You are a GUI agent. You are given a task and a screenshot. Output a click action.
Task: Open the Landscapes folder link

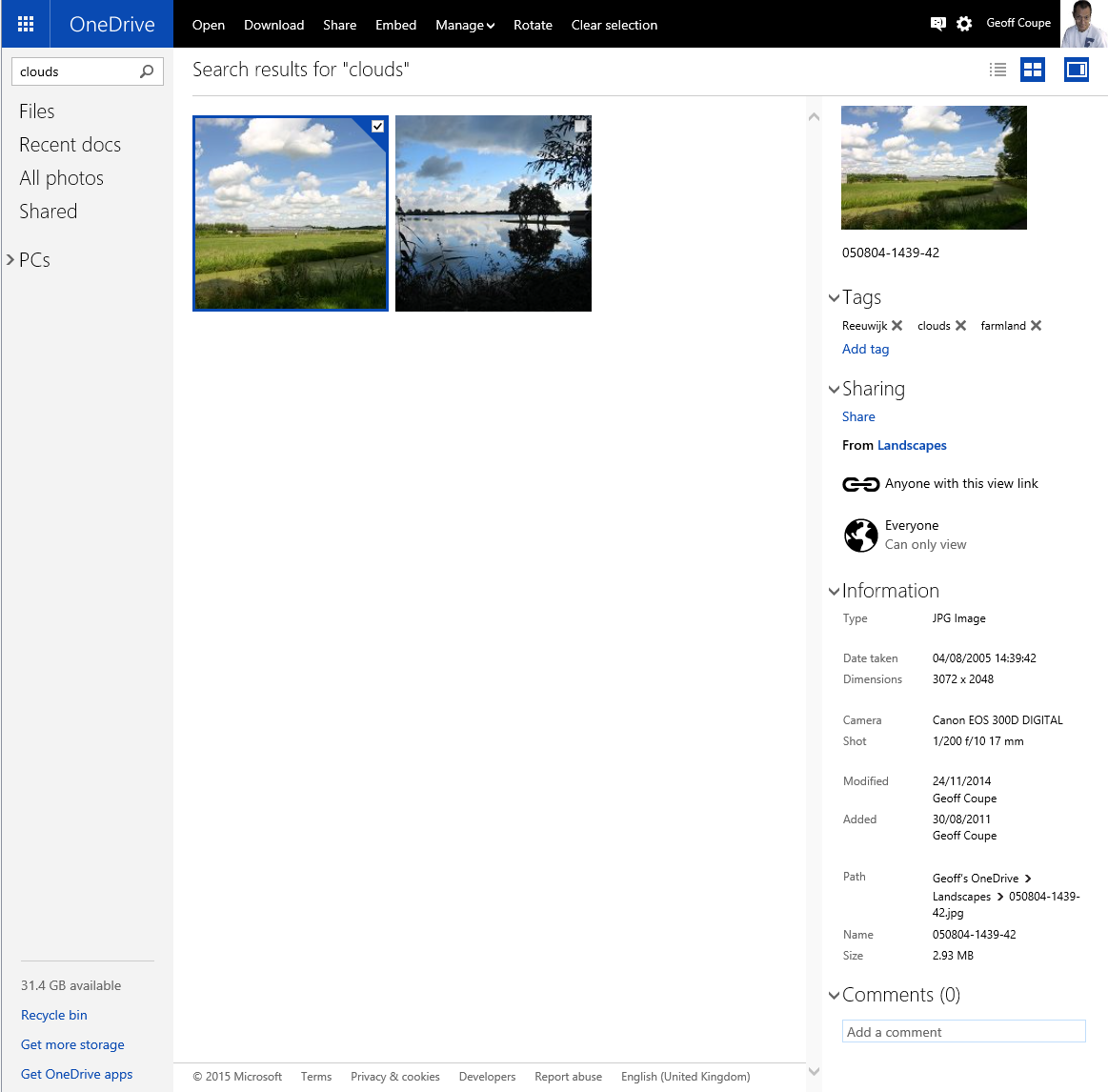[x=912, y=446]
